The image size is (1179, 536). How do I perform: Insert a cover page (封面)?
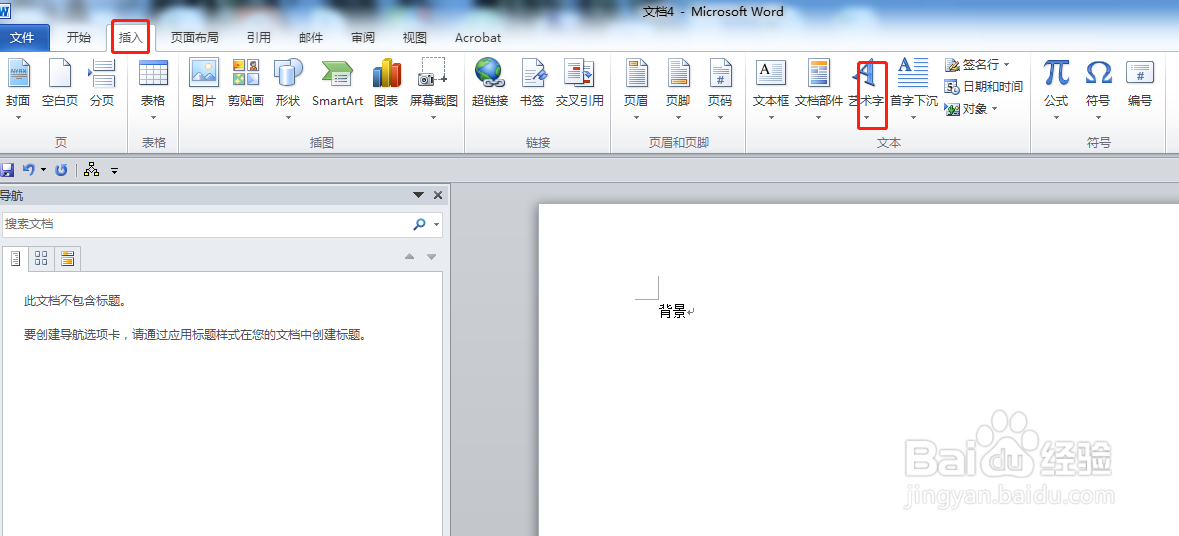pos(18,89)
